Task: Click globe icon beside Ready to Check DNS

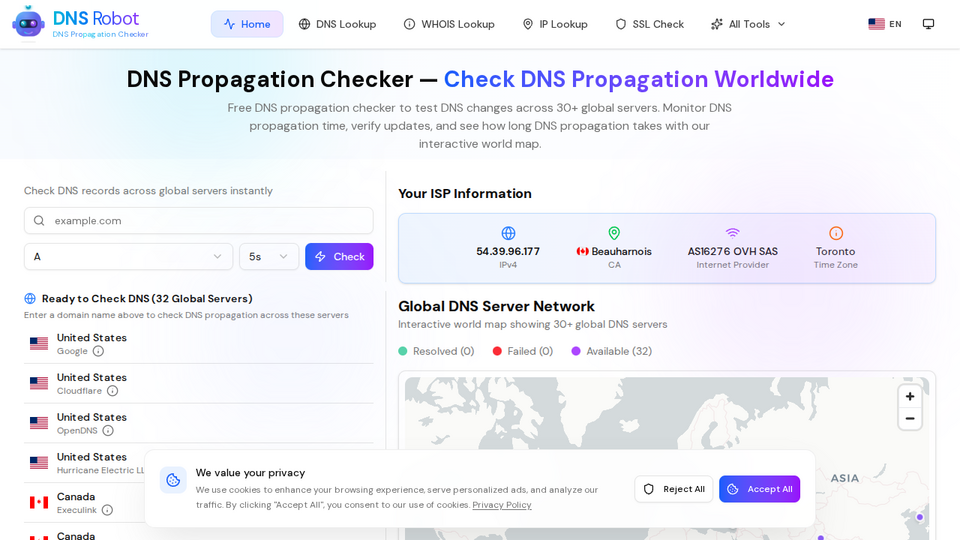Action: coord(30,299)
